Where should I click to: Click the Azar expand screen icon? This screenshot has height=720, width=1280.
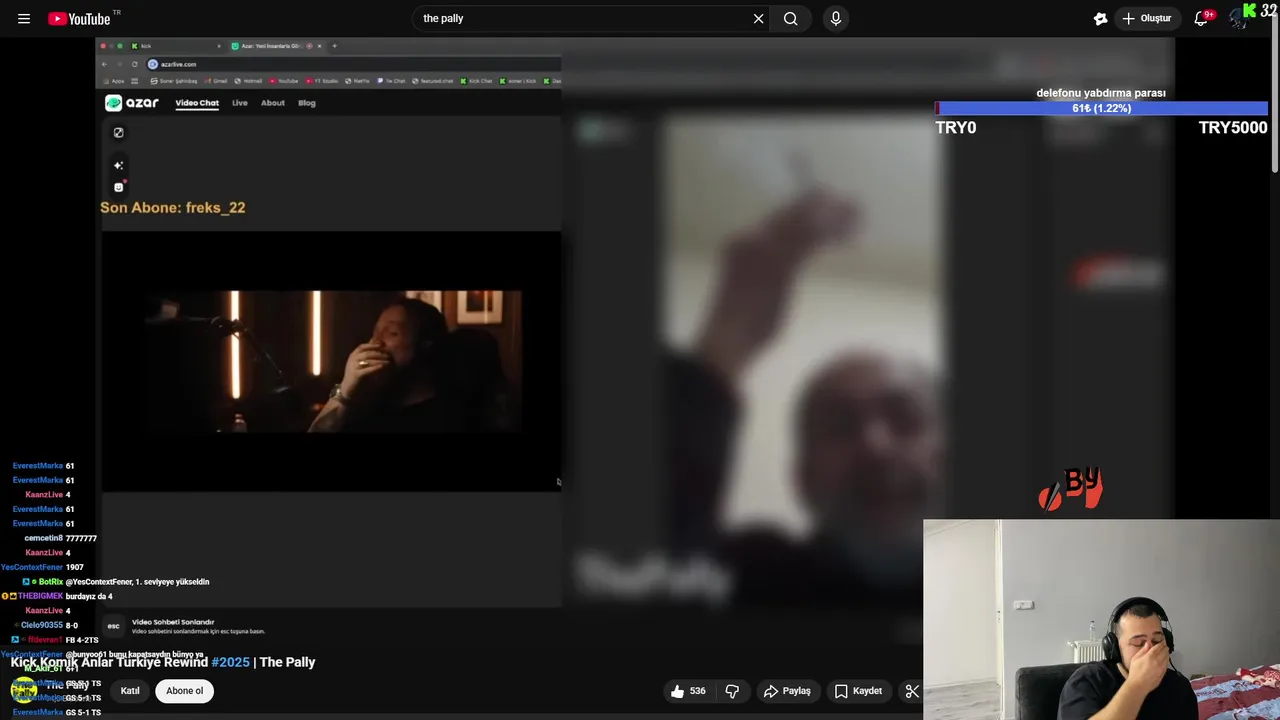click(x=118, y=132)
